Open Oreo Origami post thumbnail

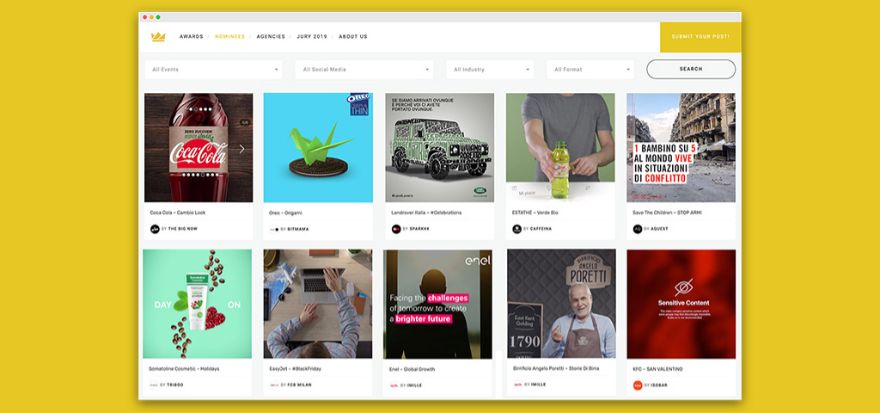point(318,148)
